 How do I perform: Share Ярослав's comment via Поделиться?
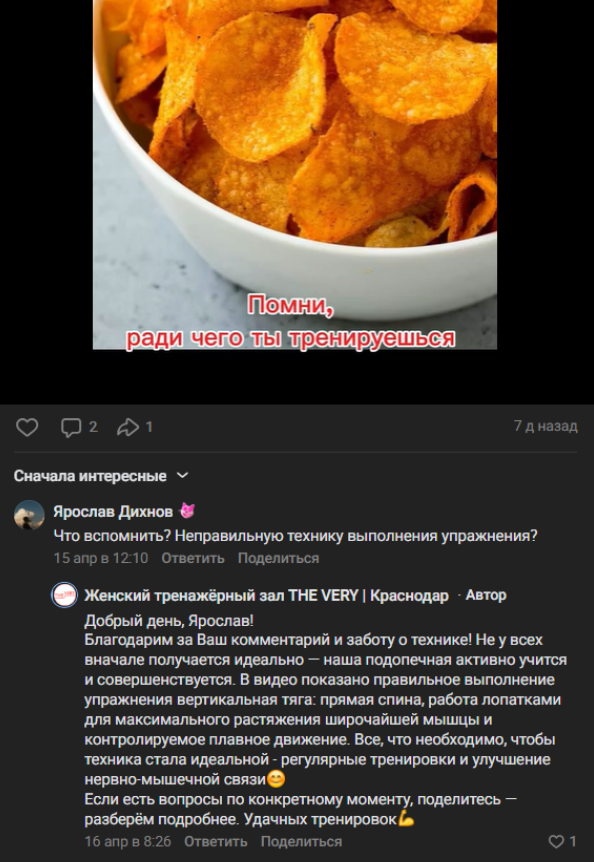coord(278,558)
